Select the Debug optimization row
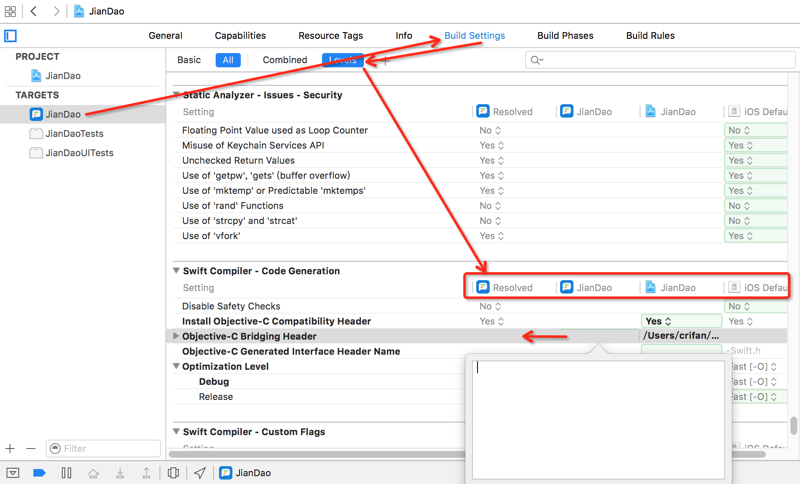 click(214, 381)
